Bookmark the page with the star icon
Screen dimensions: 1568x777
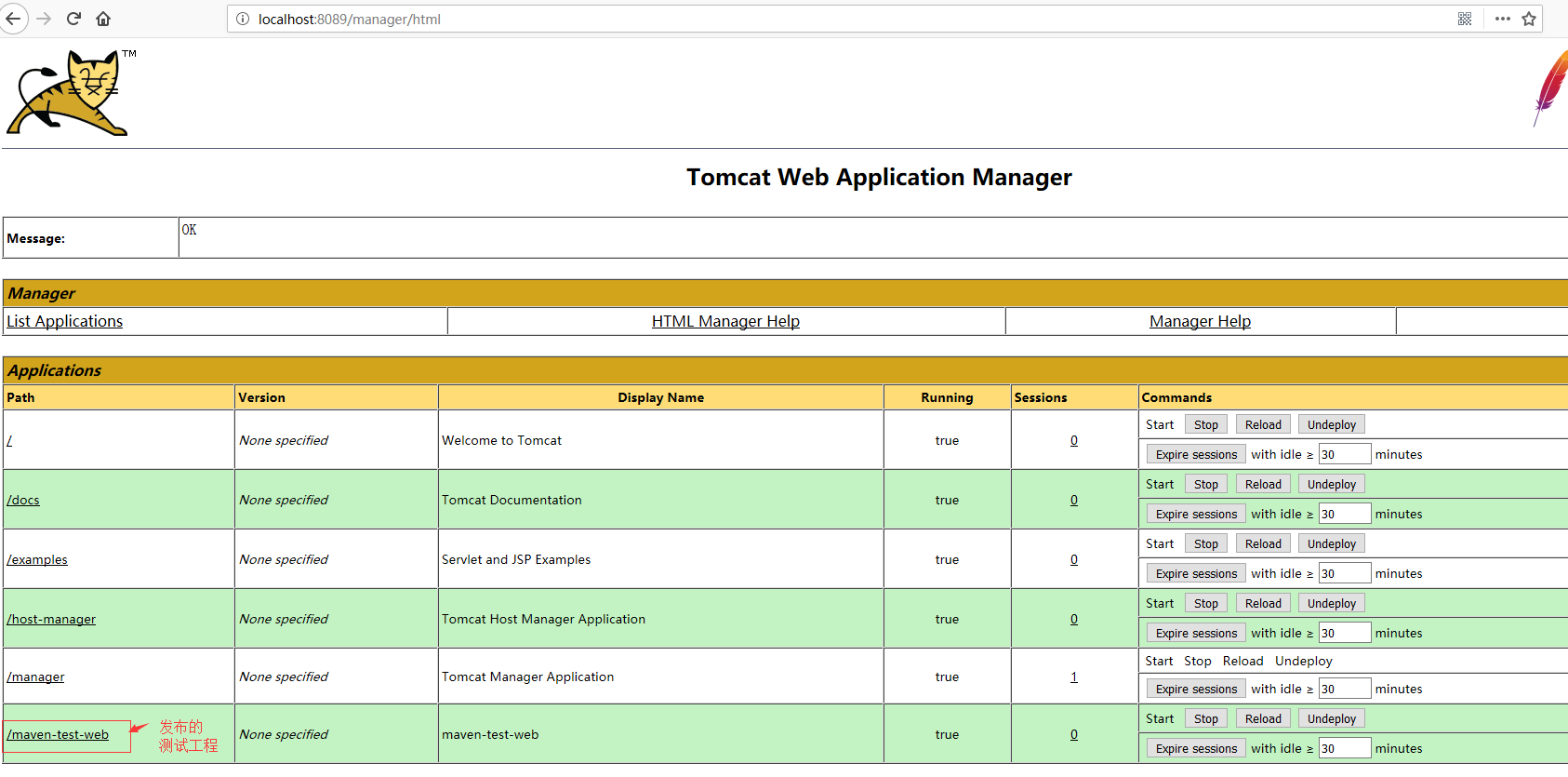pos(1529,19)
